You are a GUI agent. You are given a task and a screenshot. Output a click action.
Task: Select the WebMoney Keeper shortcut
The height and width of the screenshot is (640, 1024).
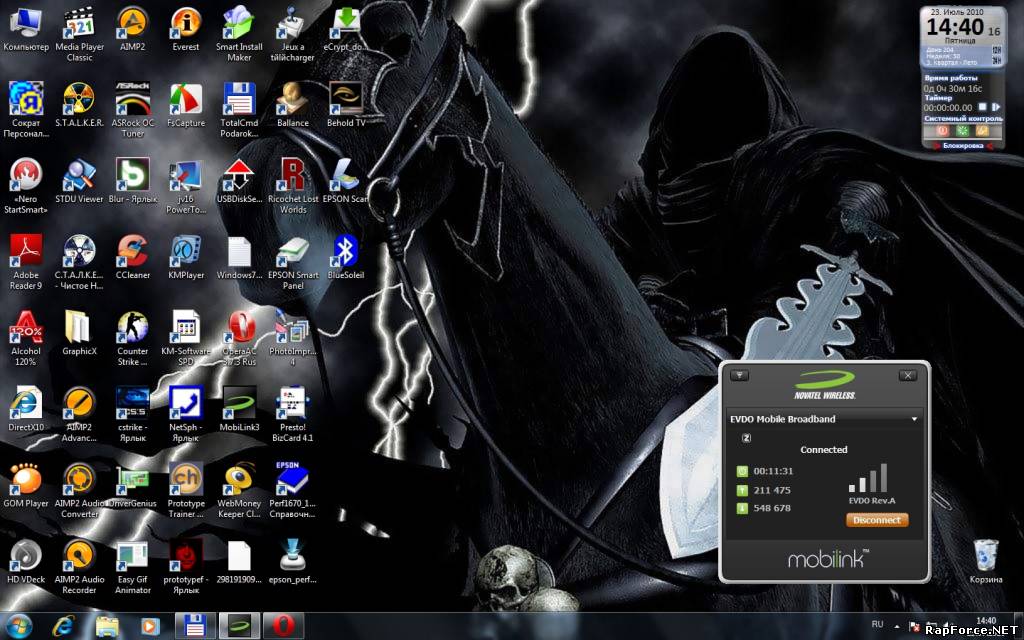click(x=239, y=490)
